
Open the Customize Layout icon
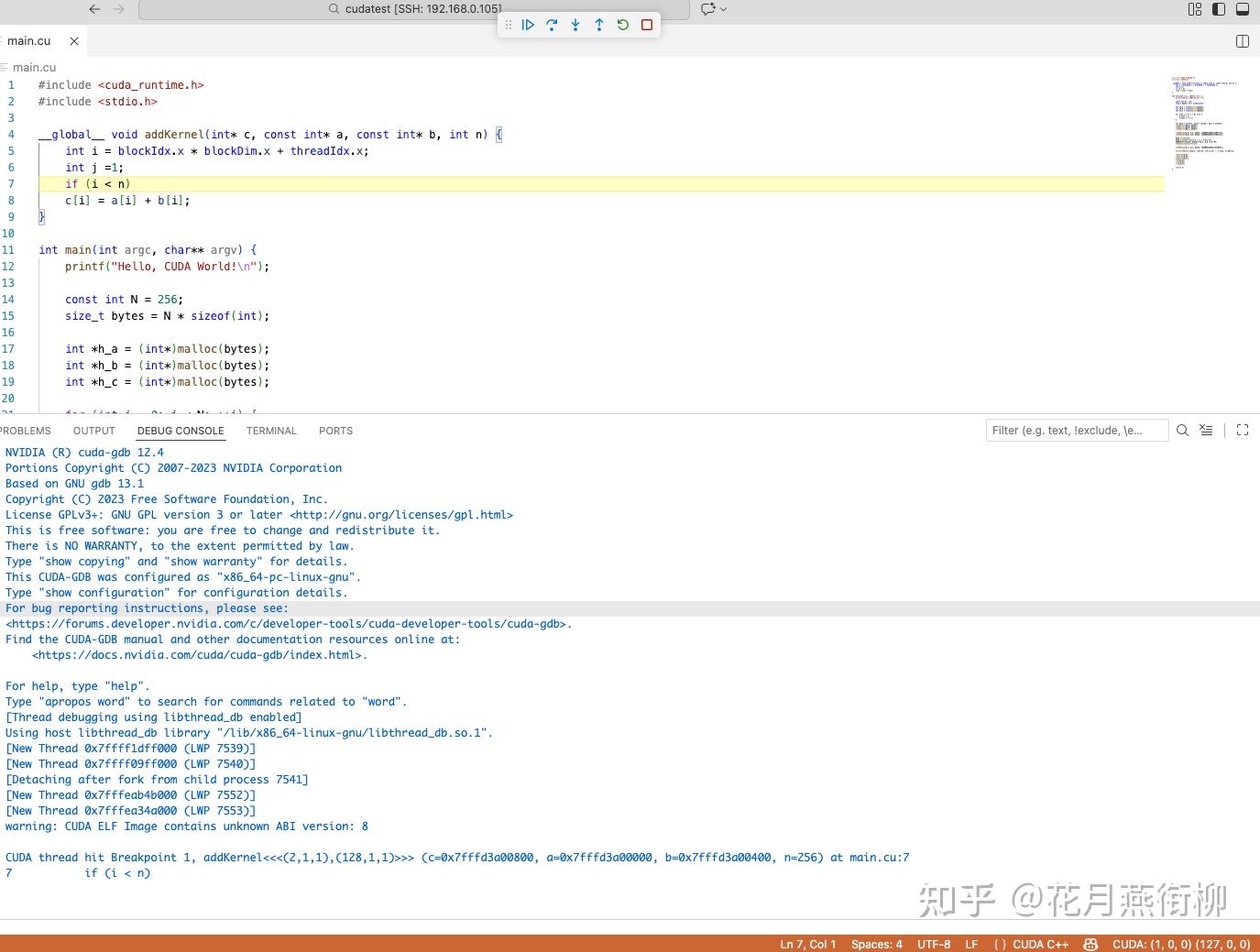click(x=1195, y=9)
